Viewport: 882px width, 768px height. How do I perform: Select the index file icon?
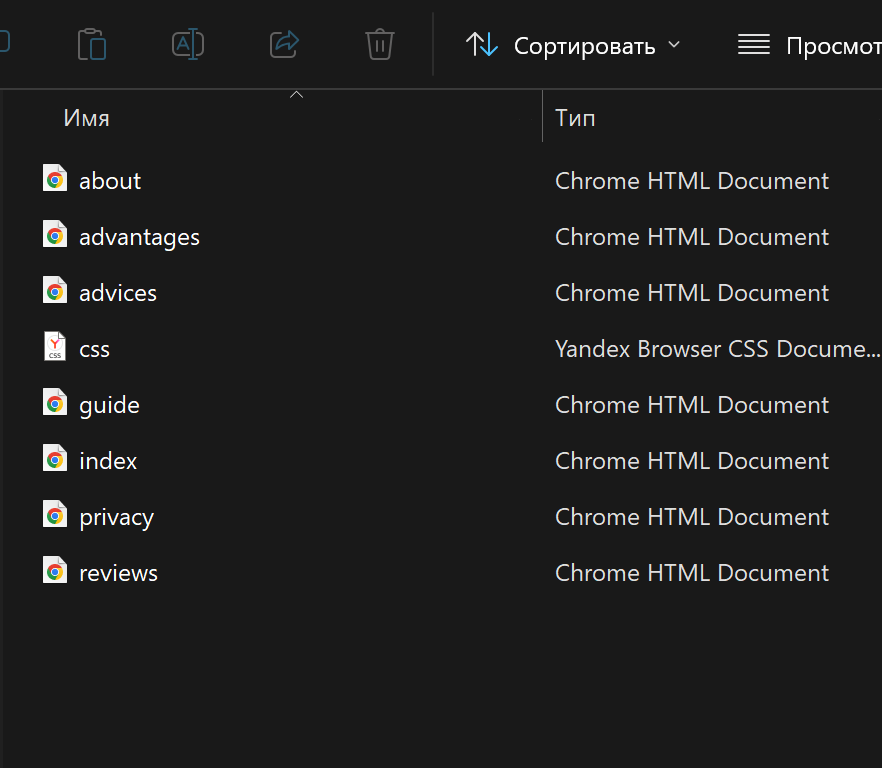[x=55, y=459]
